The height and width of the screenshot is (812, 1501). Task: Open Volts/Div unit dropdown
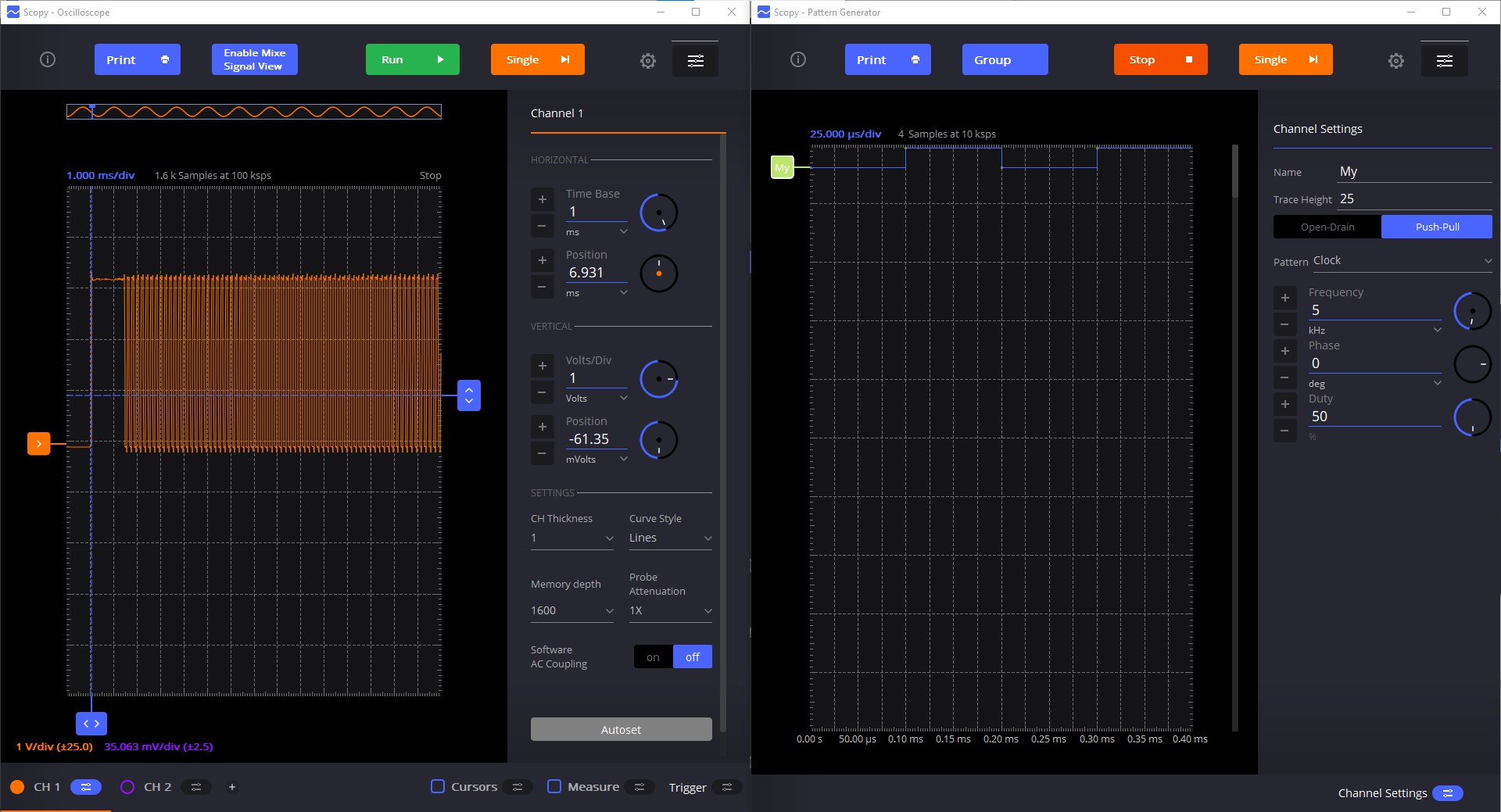click(x=597, y=399)
